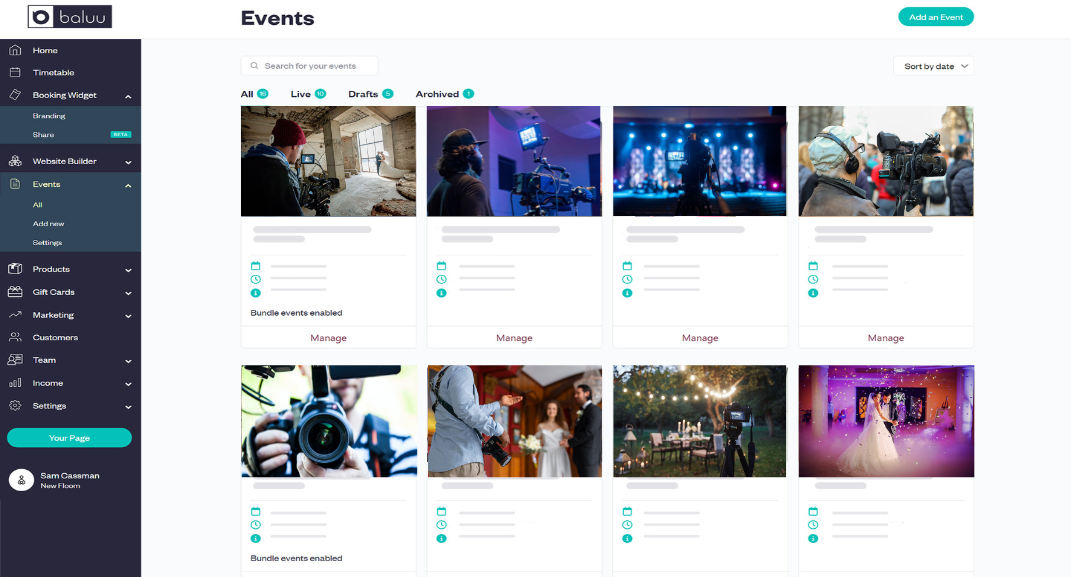Open All under Events in sidebar
The width and height of the screenshot is (1073, 577).
(38, 205)
